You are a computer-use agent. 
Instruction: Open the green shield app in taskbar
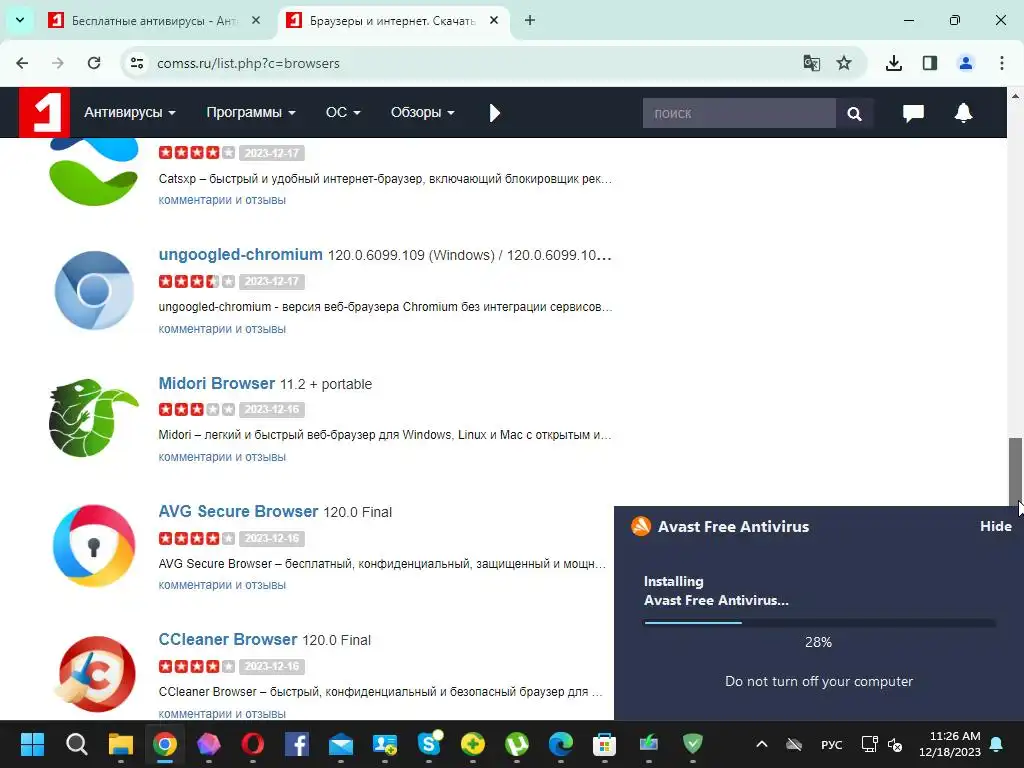coord(693,744)
